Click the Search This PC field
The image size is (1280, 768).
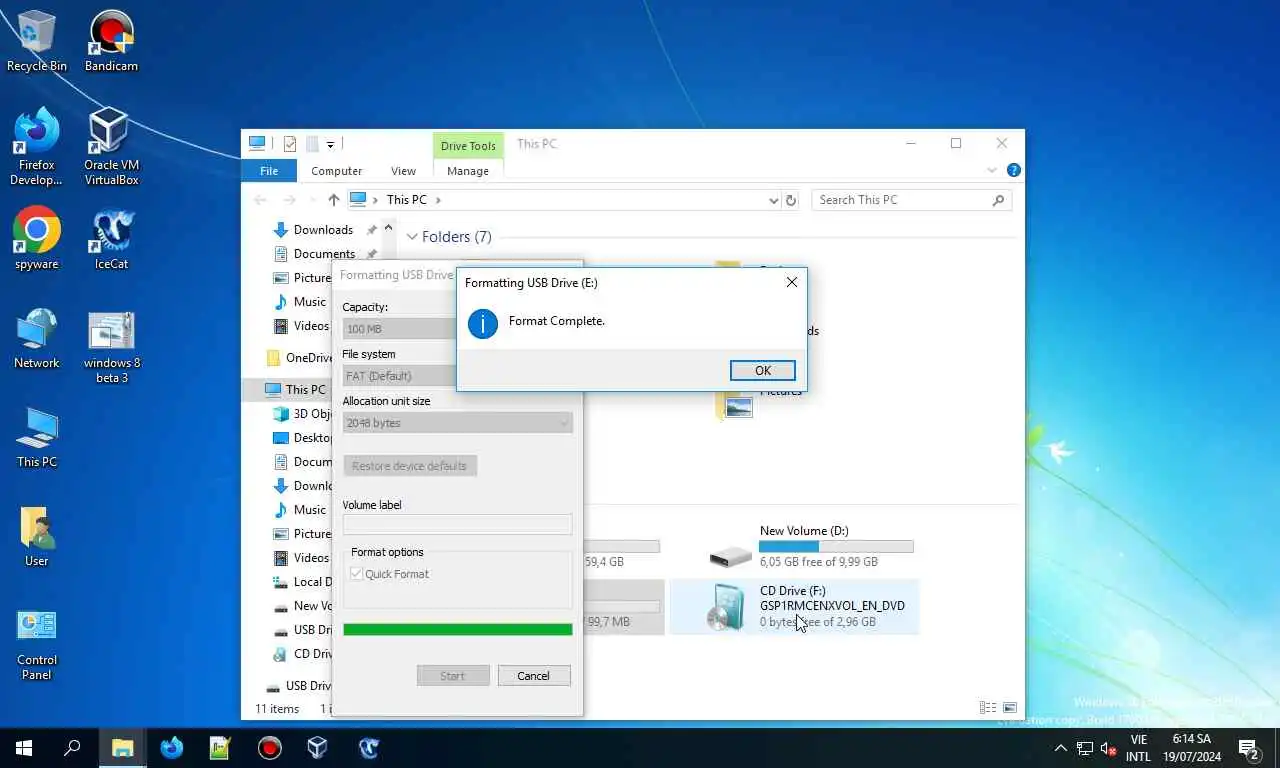coord(900,200)
